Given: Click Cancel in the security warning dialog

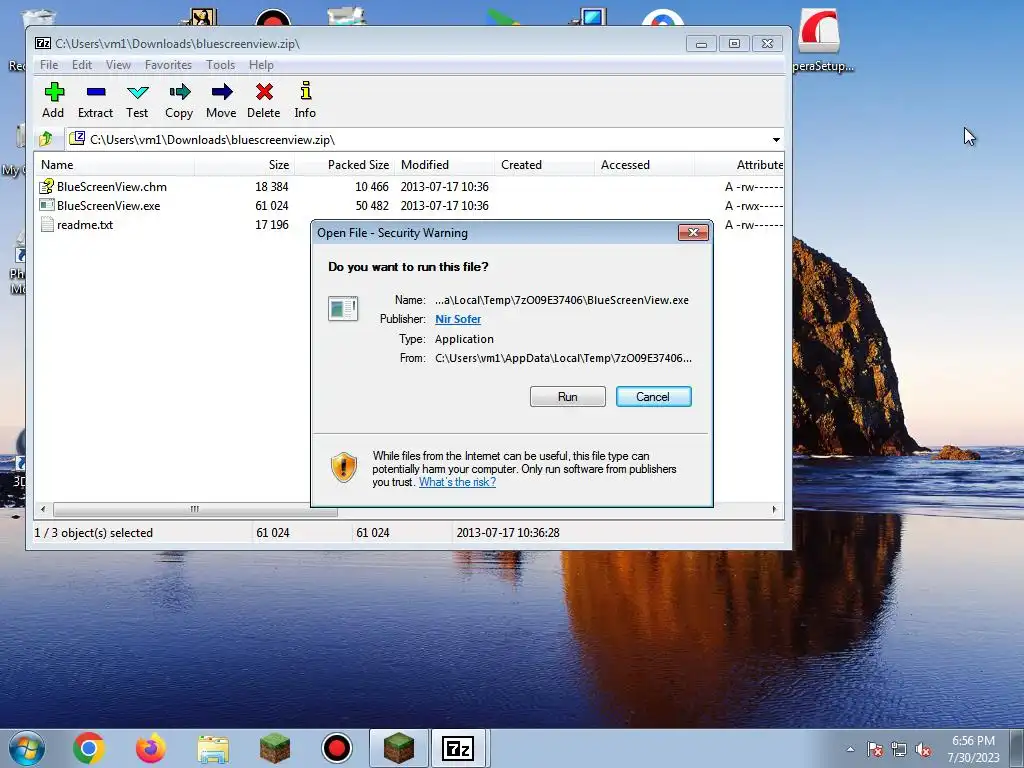Looking at the screenshot, I should click(653, 396).
